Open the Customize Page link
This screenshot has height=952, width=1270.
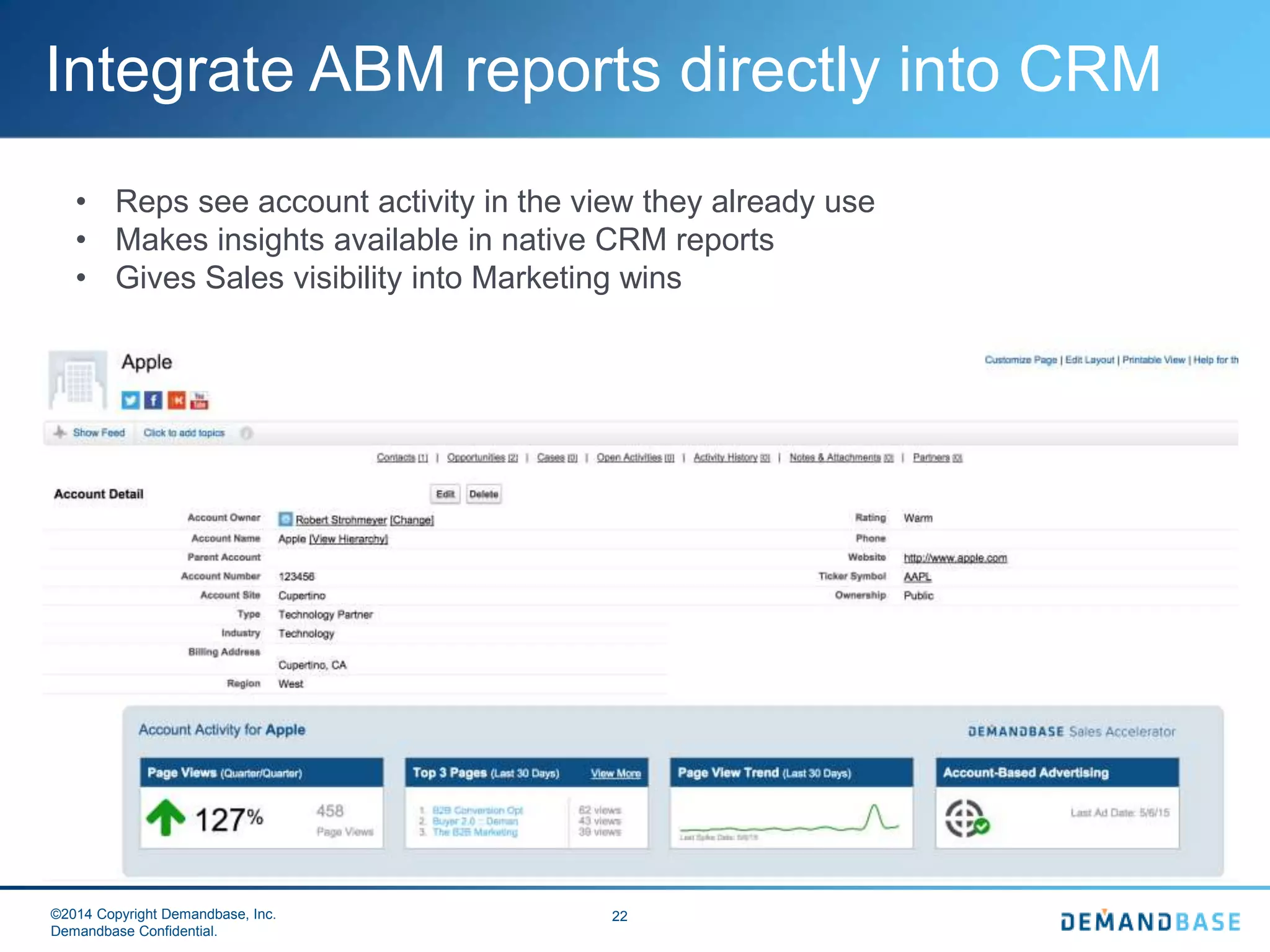(x=1021, y=360)
